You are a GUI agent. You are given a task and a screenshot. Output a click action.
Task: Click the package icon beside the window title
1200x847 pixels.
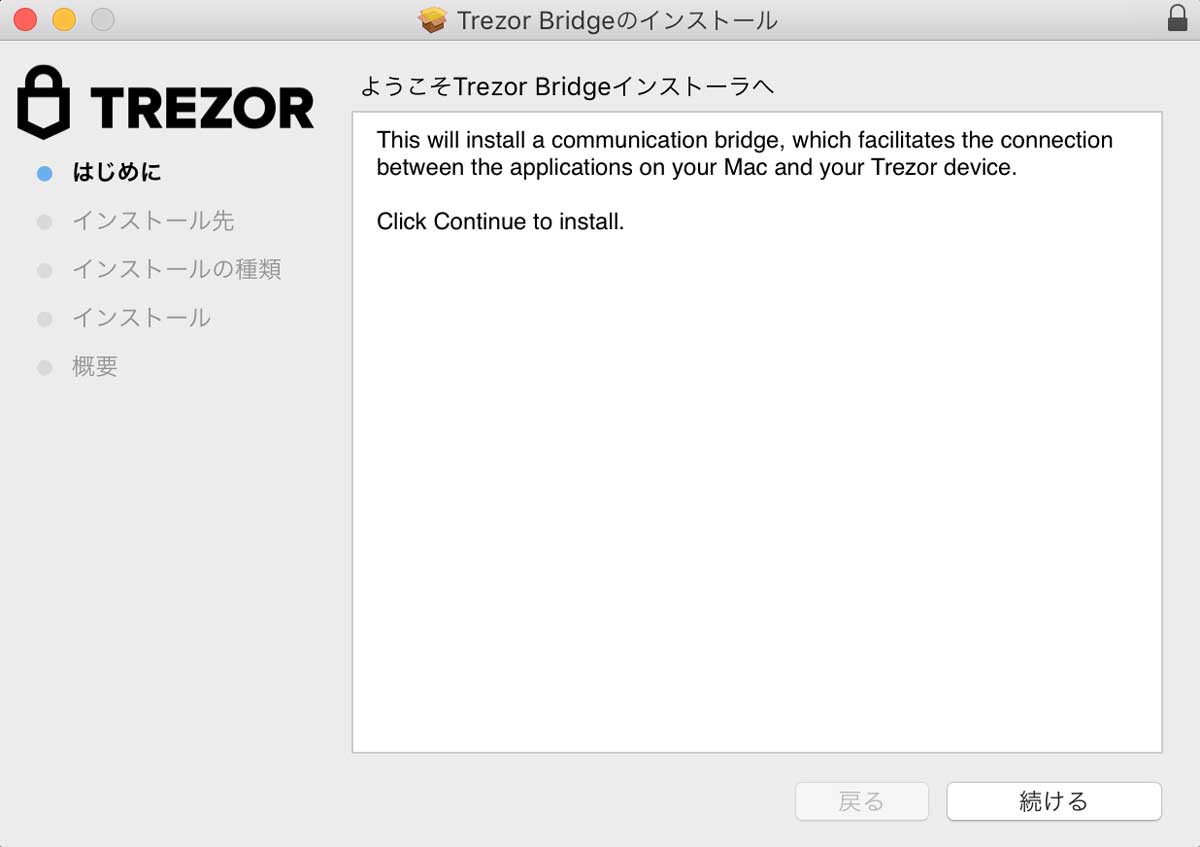coord(432,20)
